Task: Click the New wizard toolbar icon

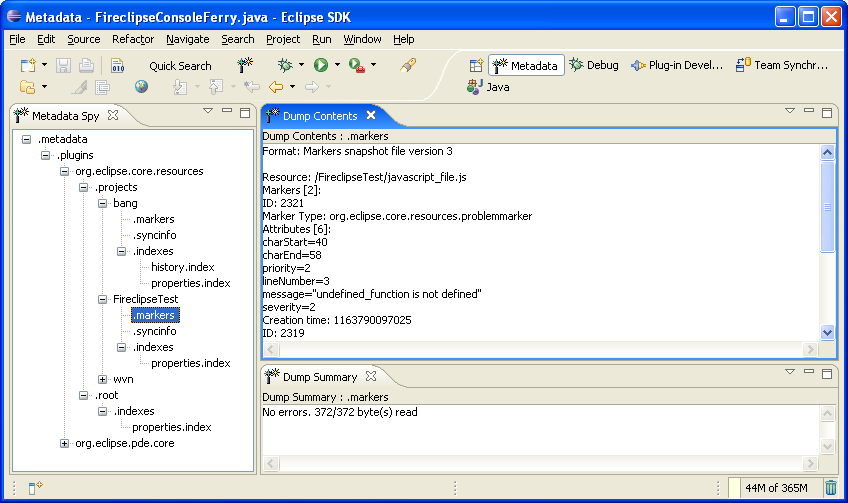Action: point(28,65)
